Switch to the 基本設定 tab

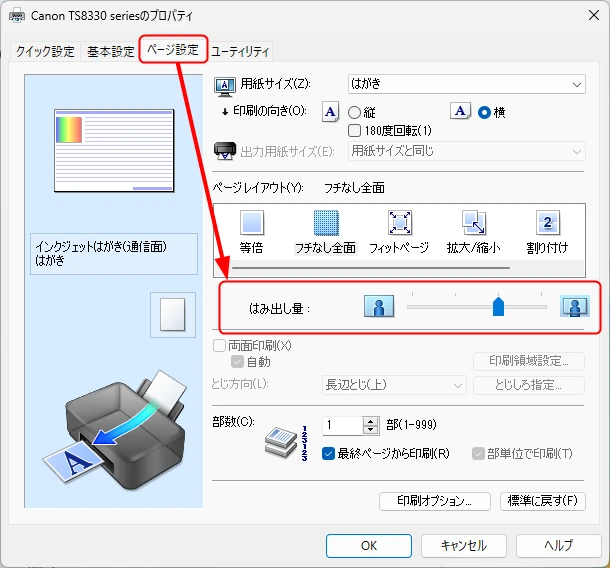[110, 52]
